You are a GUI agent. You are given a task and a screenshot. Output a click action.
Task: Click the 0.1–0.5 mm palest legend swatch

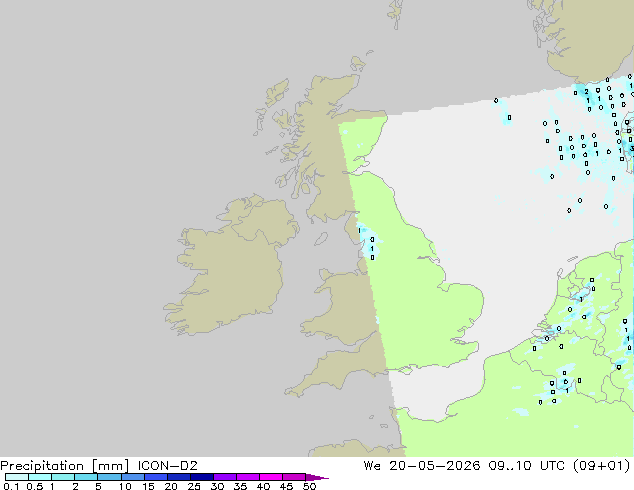(x=17, y=477)
